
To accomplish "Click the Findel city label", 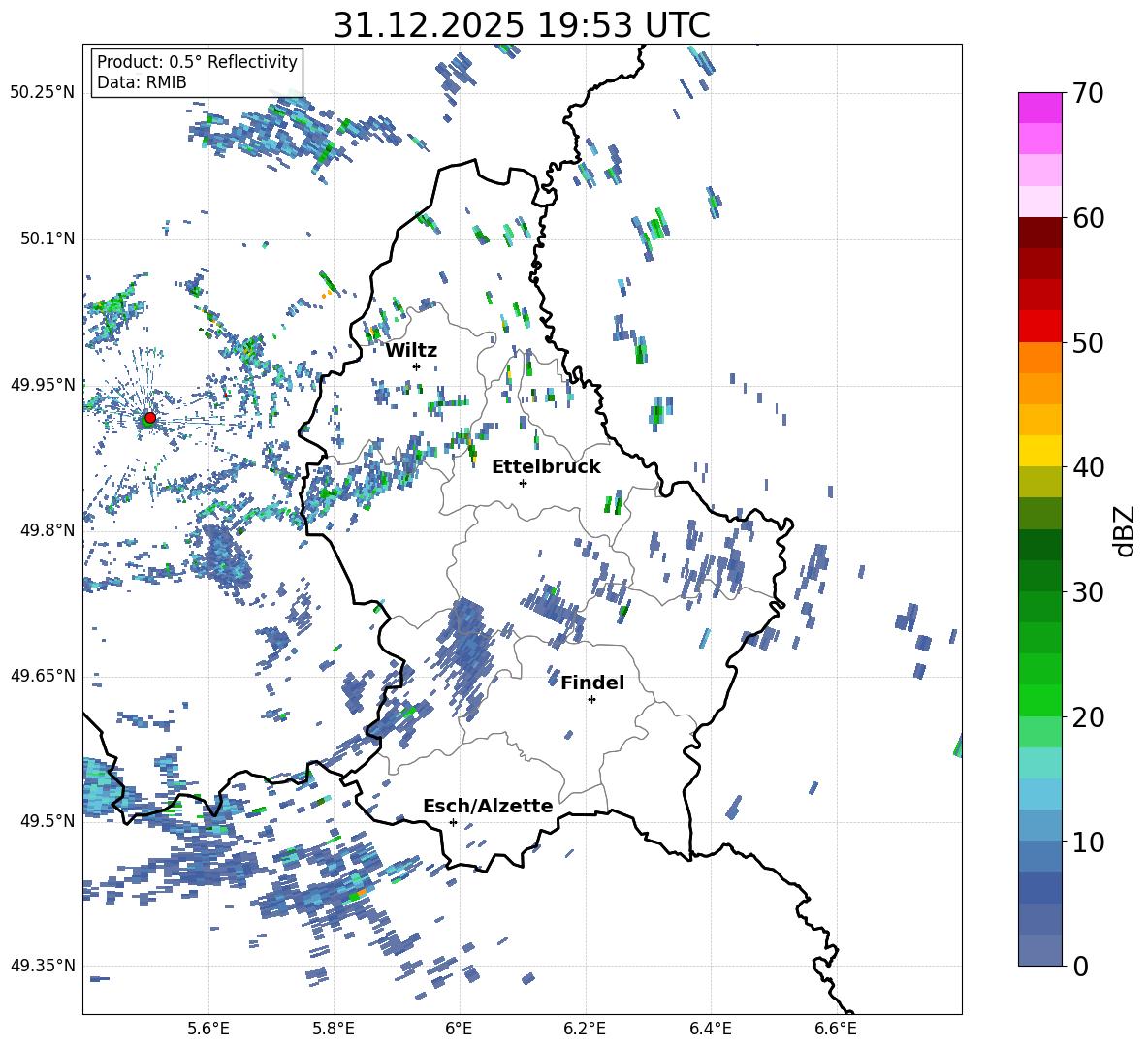I will click(x=592, y=683).
